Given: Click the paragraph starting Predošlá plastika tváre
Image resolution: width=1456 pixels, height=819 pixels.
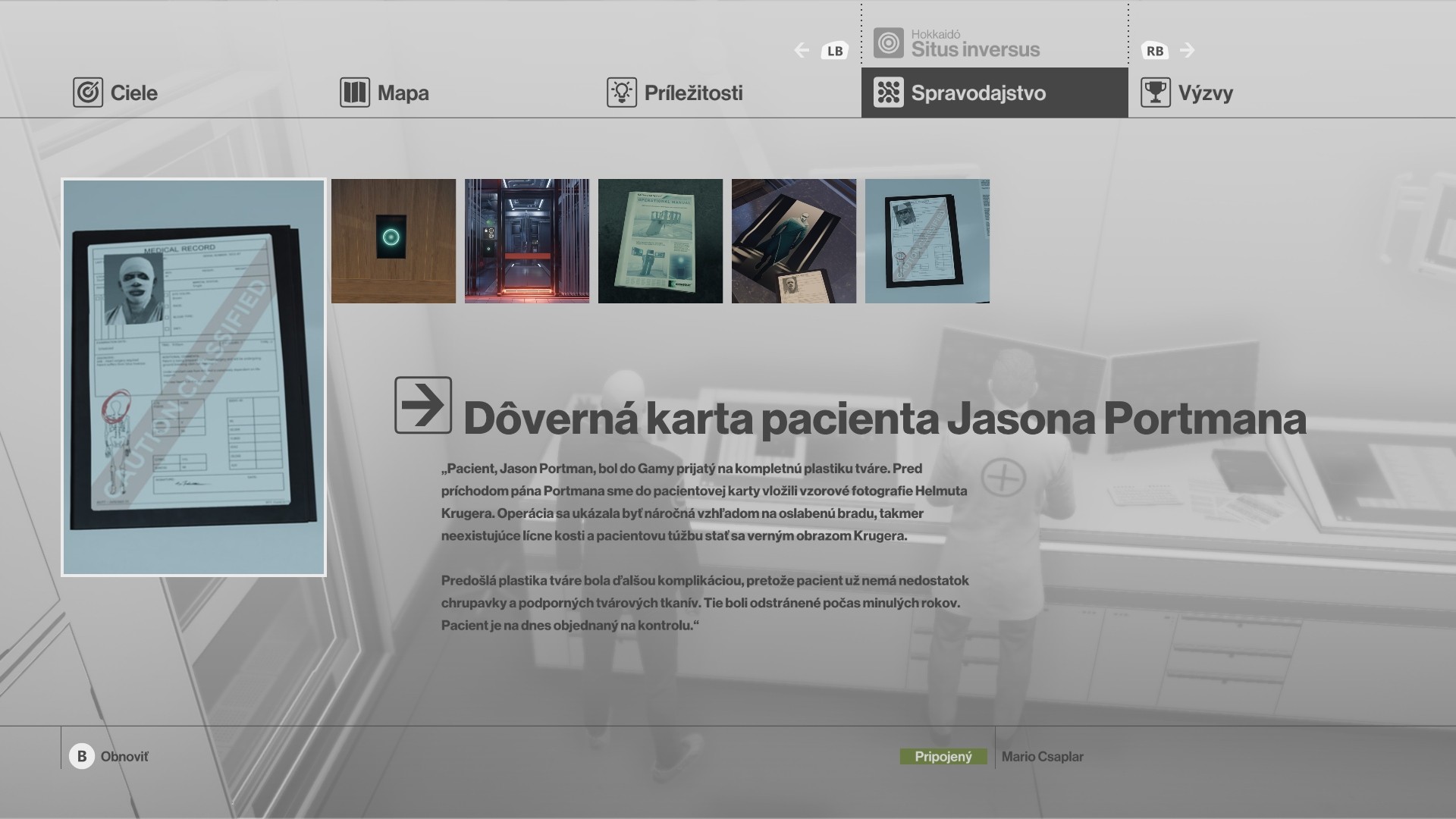Looking at the screenshot, I should [x=705, y=603].
